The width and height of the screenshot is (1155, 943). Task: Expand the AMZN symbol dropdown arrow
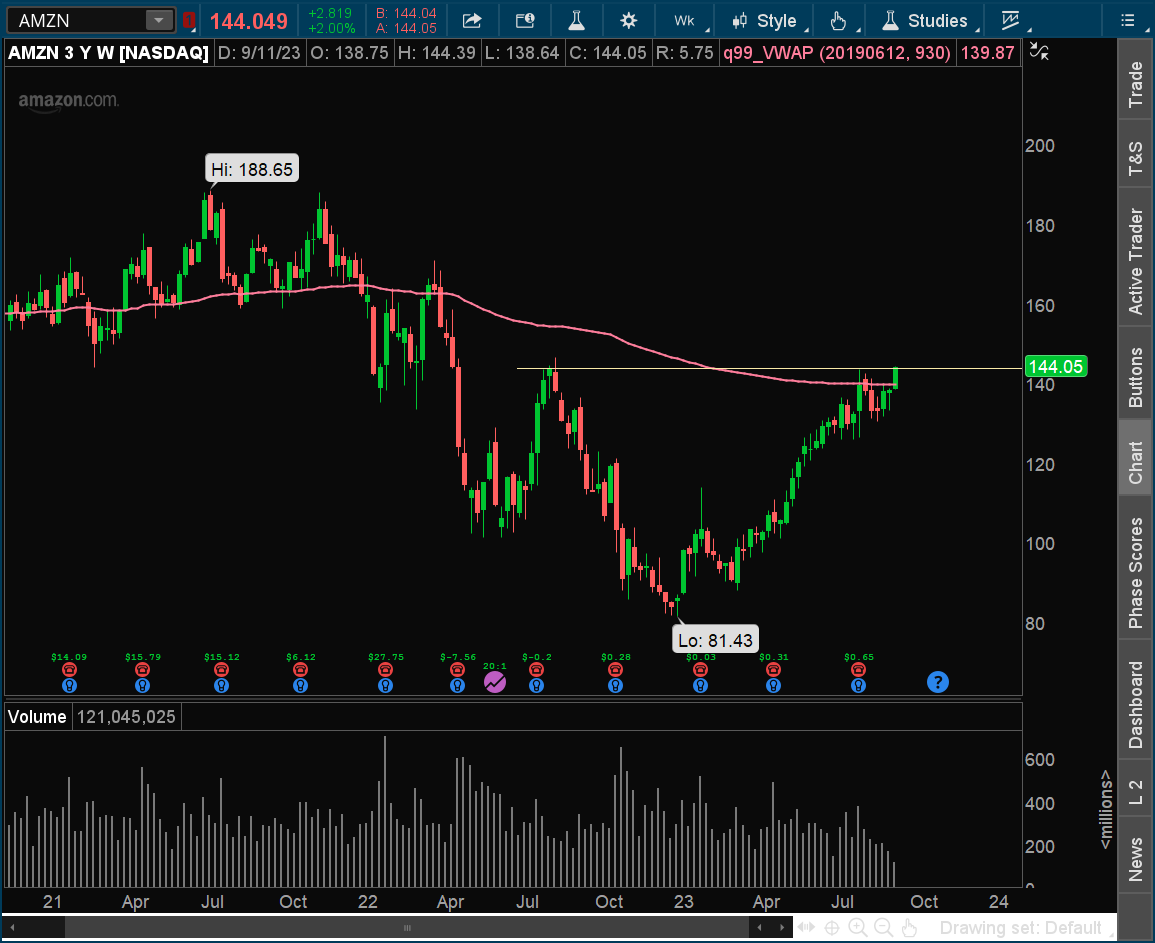coord(158,21)
